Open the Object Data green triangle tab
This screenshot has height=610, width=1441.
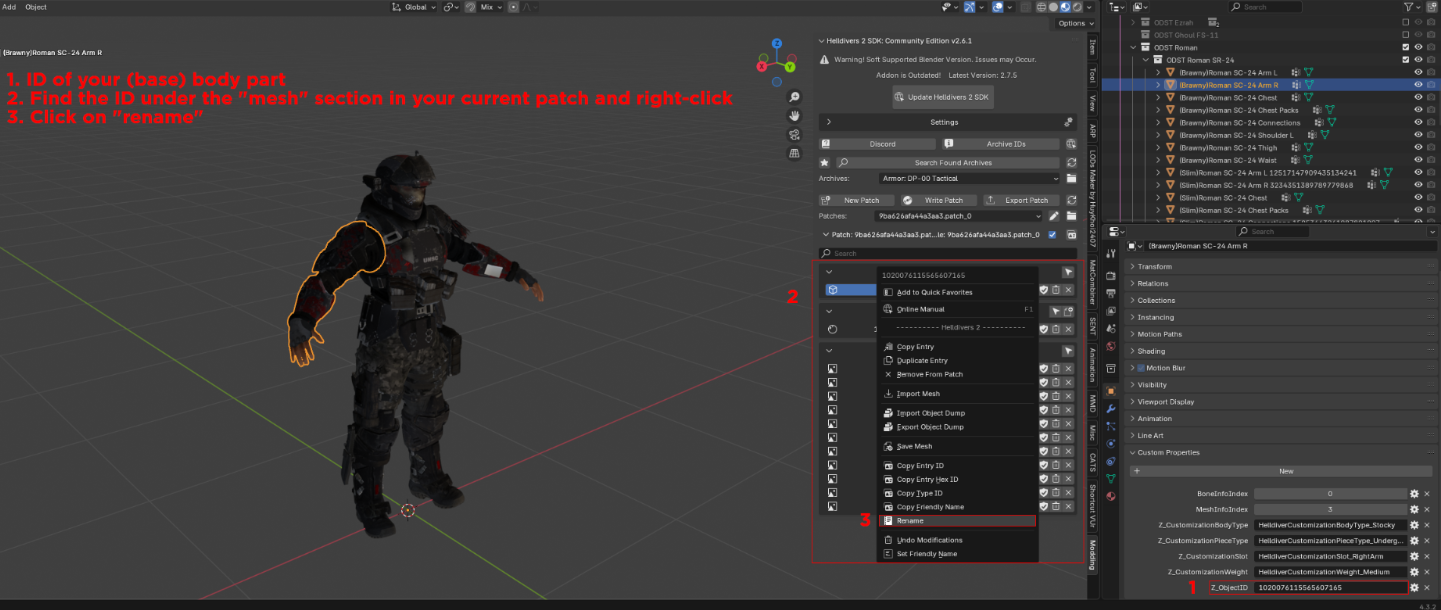[1110, 479]
